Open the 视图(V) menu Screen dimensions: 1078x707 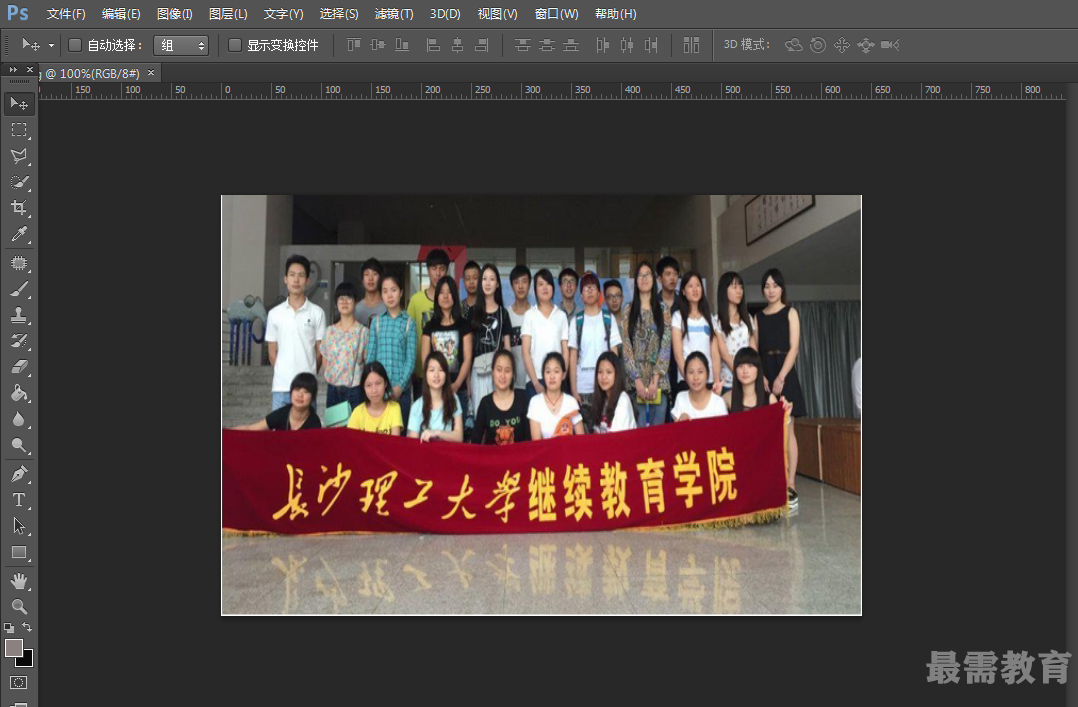497,14
